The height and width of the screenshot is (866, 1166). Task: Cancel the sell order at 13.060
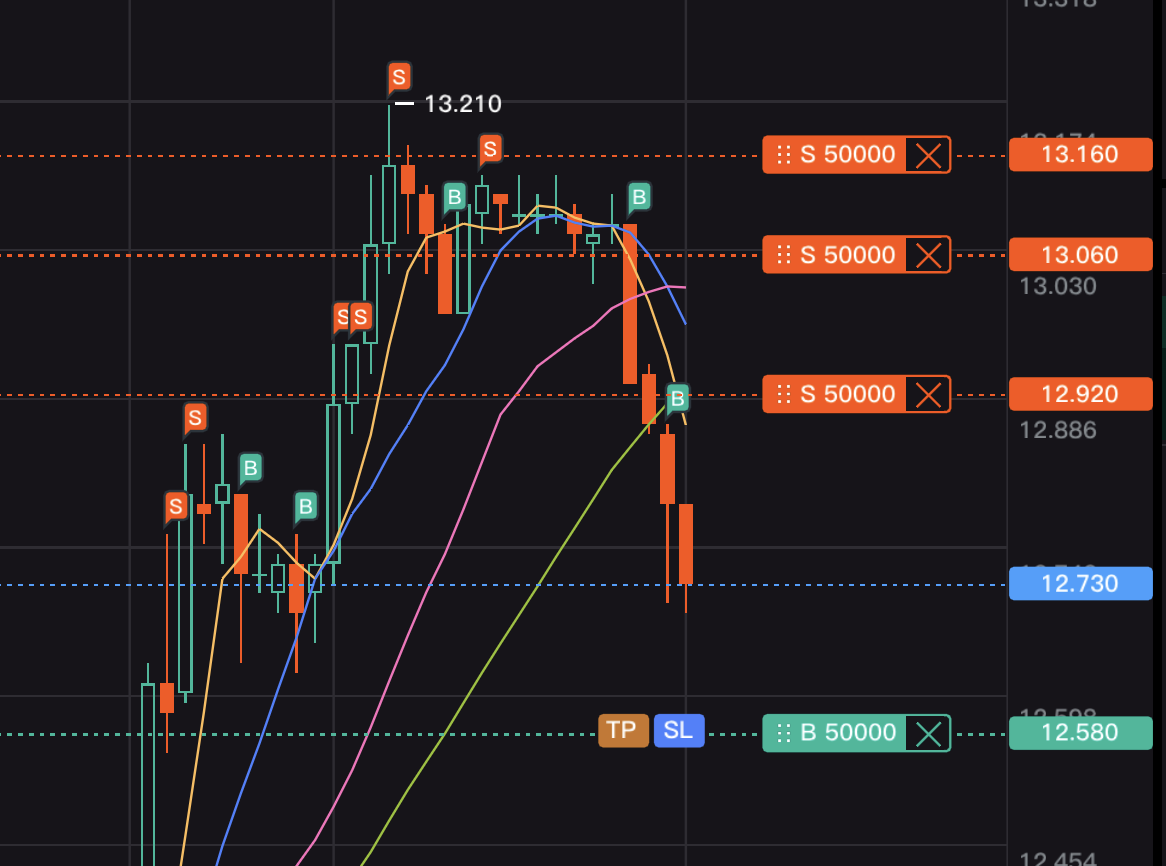(x=928, y=255)
